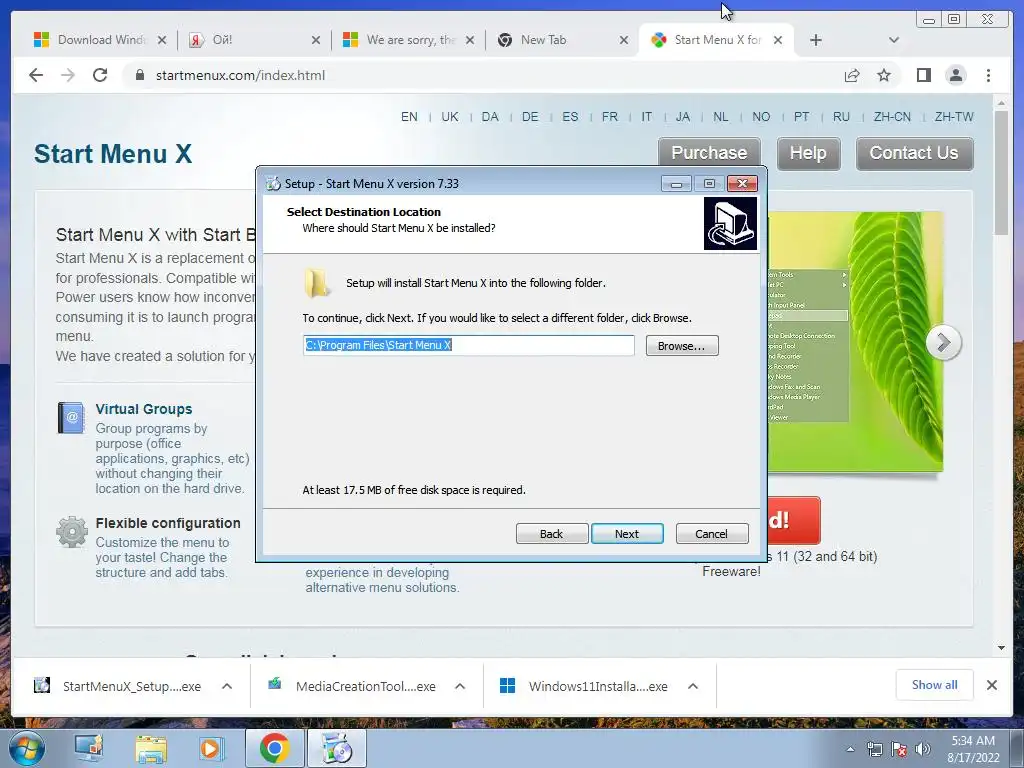Switch site language to EN
Viewport: 1024px width, 768px height.
tap(409, 117)
